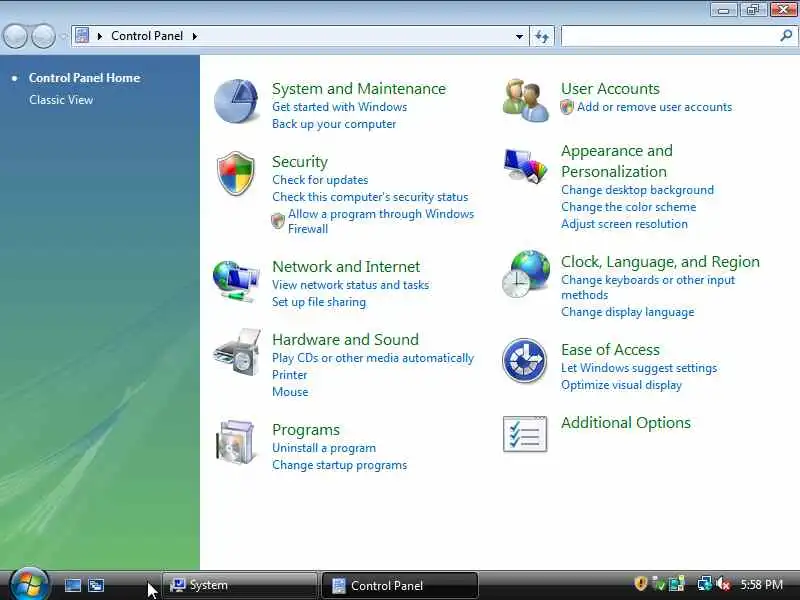Click Change startup programs

(339, 465)
